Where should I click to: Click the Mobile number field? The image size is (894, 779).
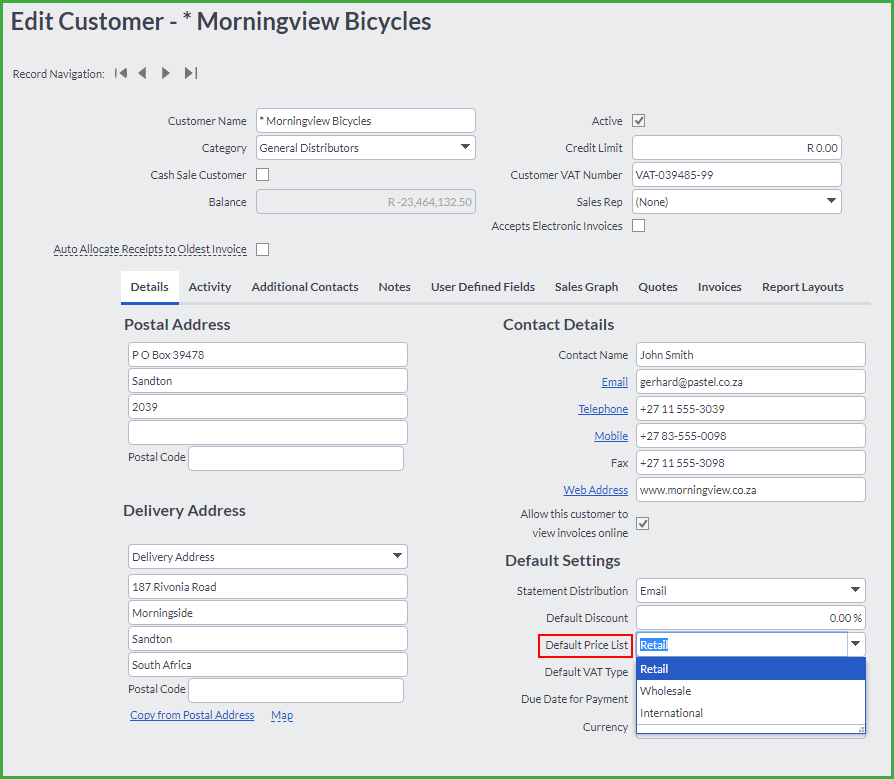click(750, 436)
